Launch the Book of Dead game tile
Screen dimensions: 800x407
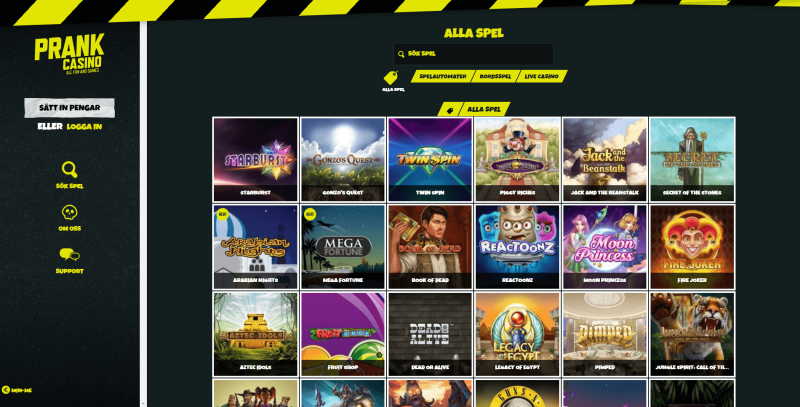pos(430,247)
